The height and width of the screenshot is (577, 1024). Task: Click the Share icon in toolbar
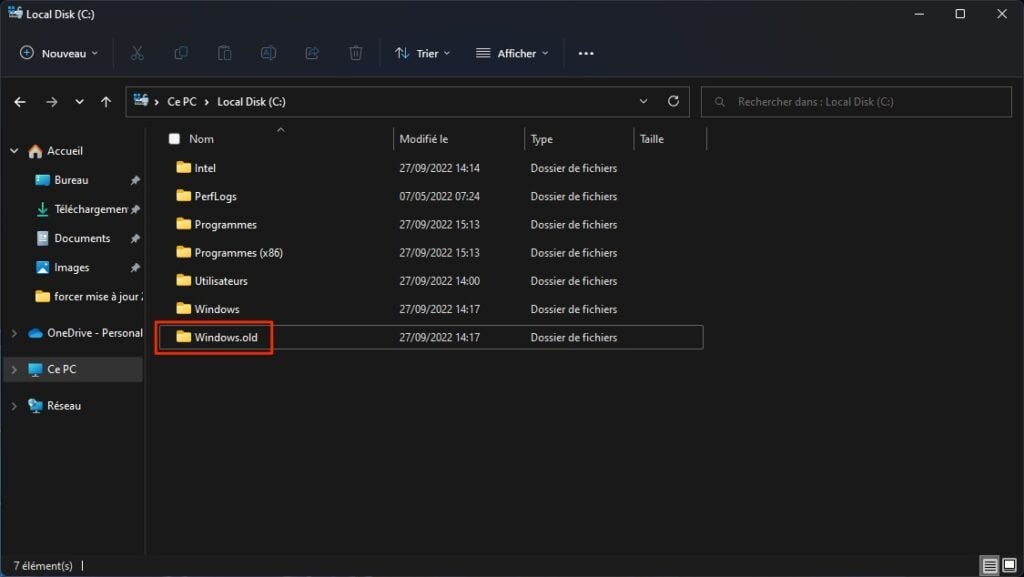tap(312, 54)
